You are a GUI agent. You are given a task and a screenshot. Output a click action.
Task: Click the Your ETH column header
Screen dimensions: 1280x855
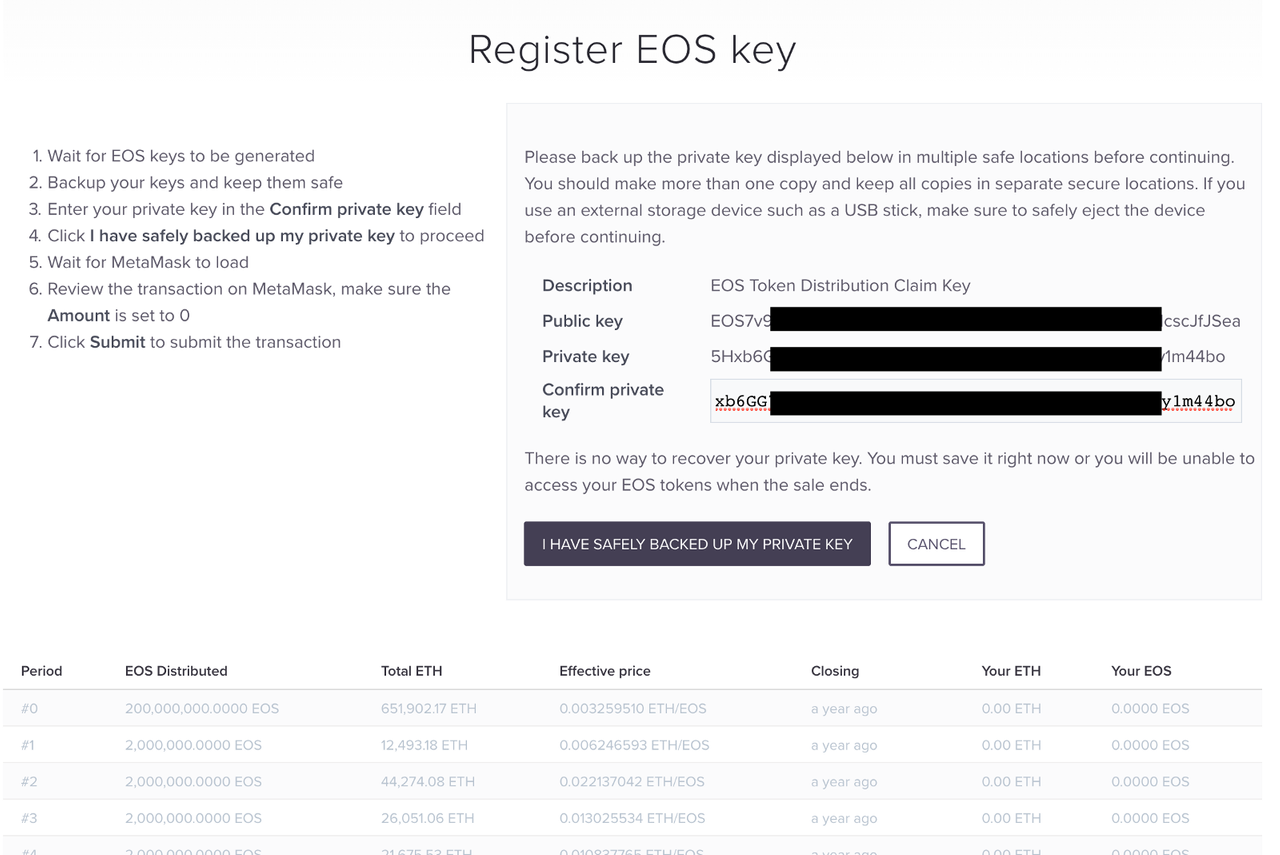[x=1011, y=671]
